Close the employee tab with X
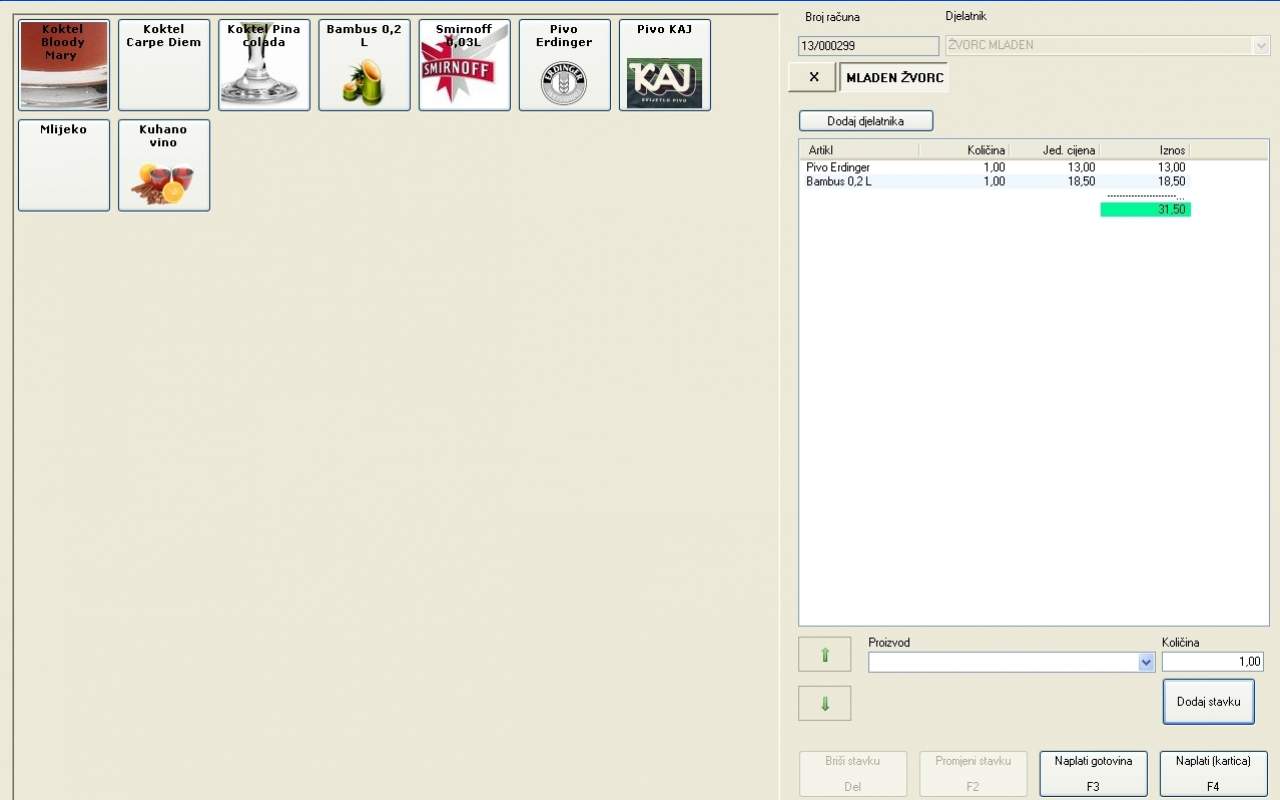The image size is (1280, 800). pyautogui.click(x=813, y=78)
